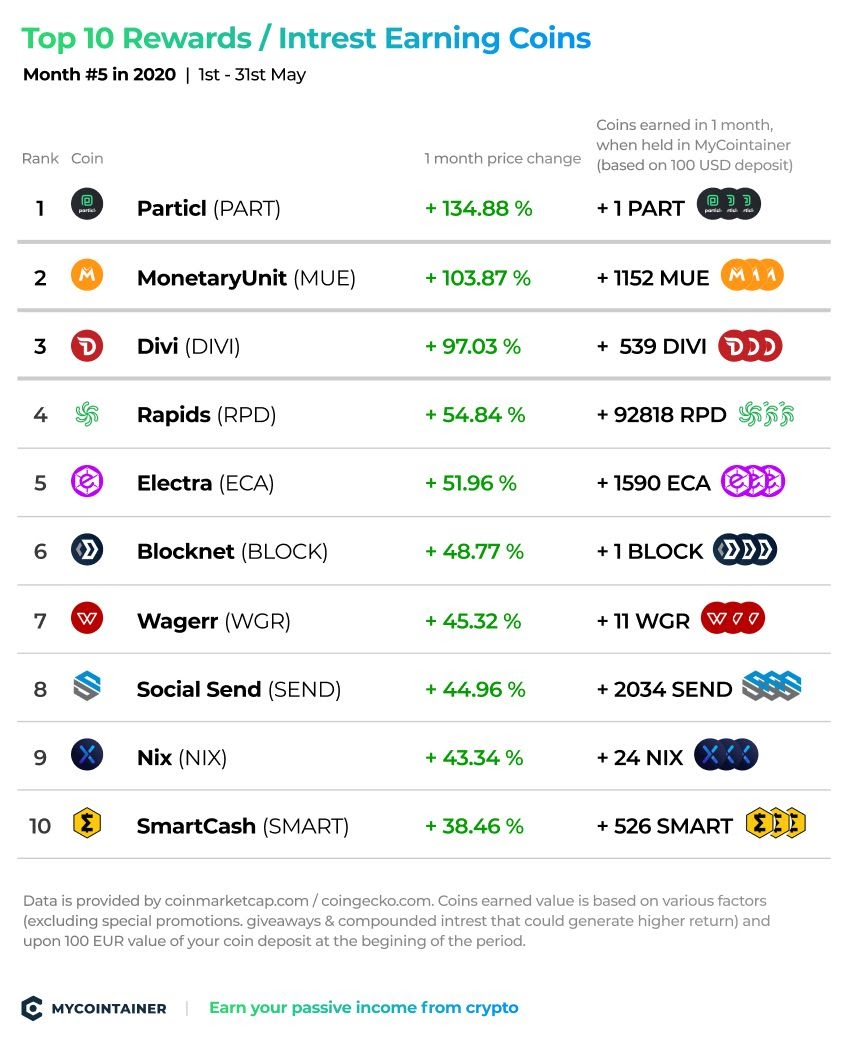Image resolution: width=859 pixels, height=1055 pixels.
Task: Click the Blocknet coin icon
Action: pyautogui.click(x=87, y=550)
